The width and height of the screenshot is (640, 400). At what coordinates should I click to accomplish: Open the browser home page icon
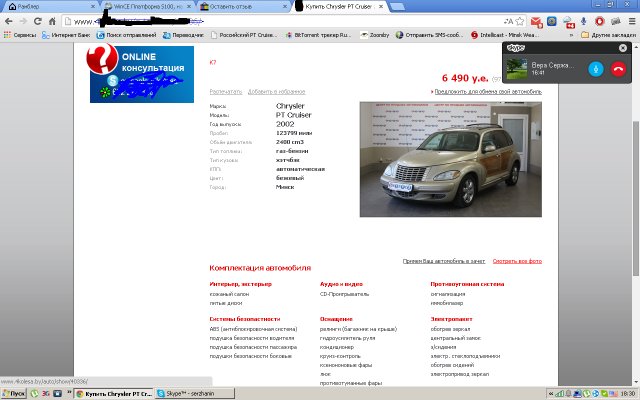(x=52, y=21)
